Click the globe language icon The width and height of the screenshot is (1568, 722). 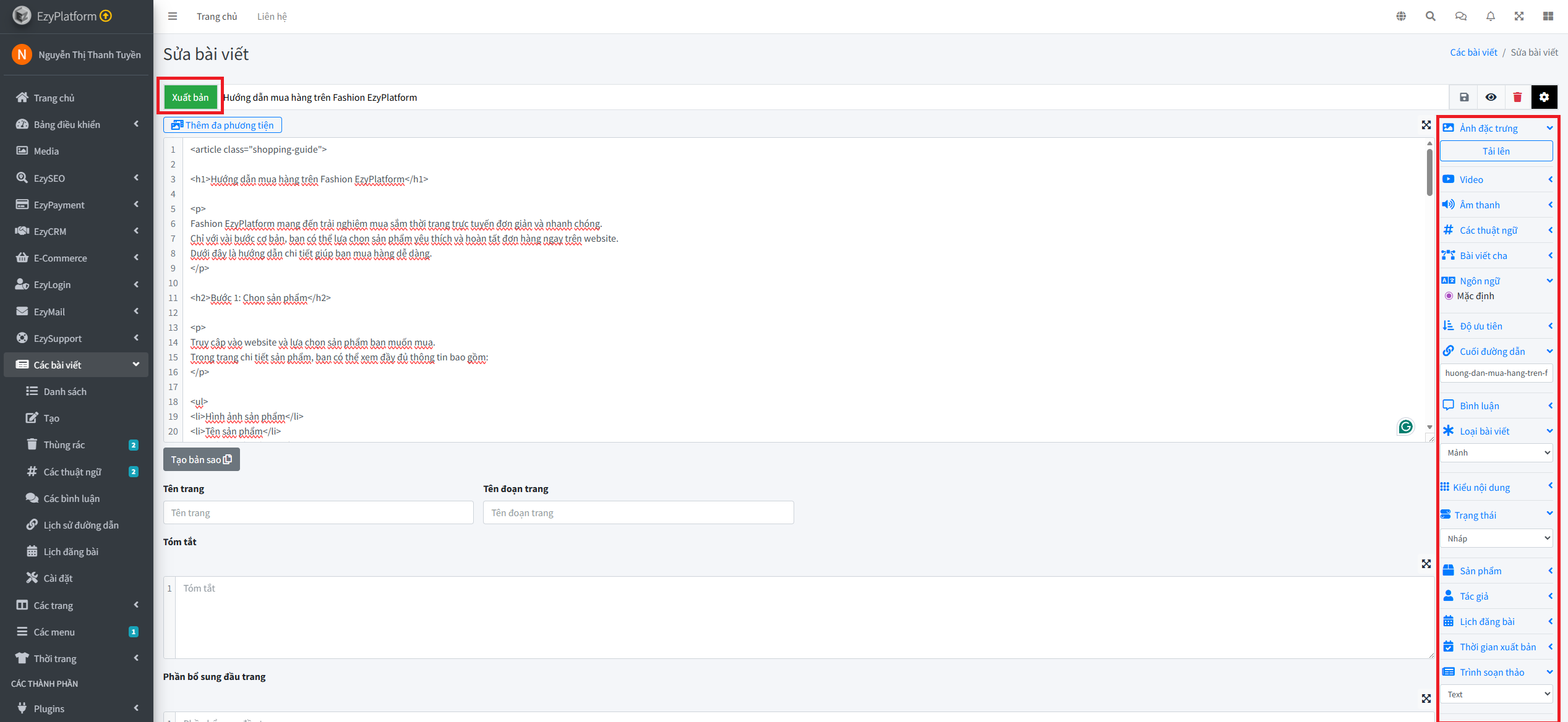pyautogui.click(x=1401, y=17)
